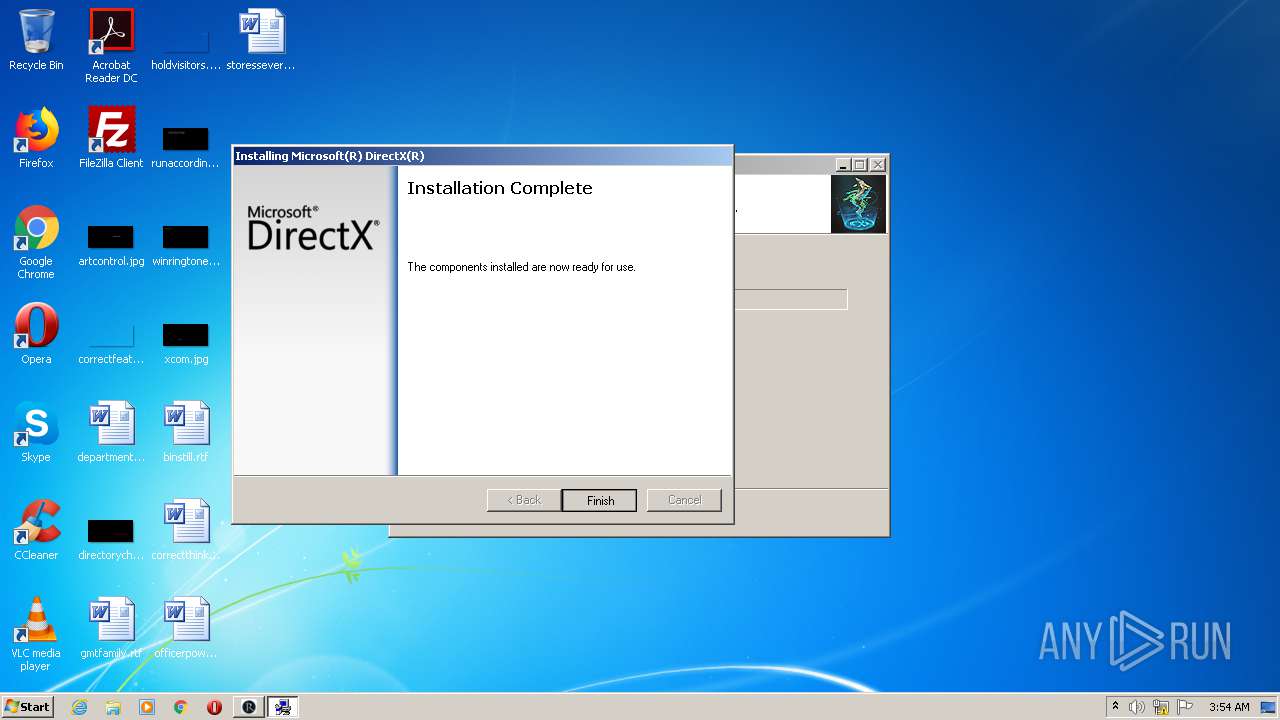Open Windows Explorer folder in taskbar
Image resolution: width=1280 pixels, height=720 pixels.
click(x=113, y=707)
